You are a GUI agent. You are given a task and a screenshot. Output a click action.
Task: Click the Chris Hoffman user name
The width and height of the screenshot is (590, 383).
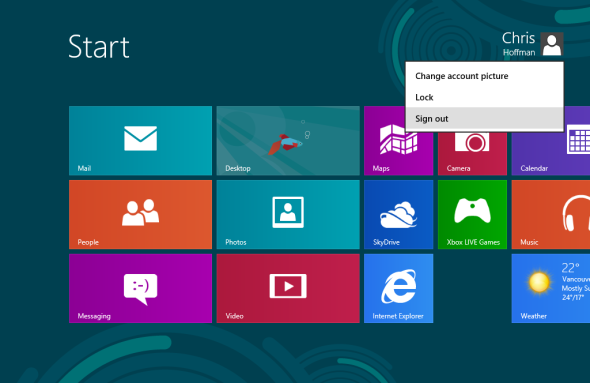pos(519,44)
